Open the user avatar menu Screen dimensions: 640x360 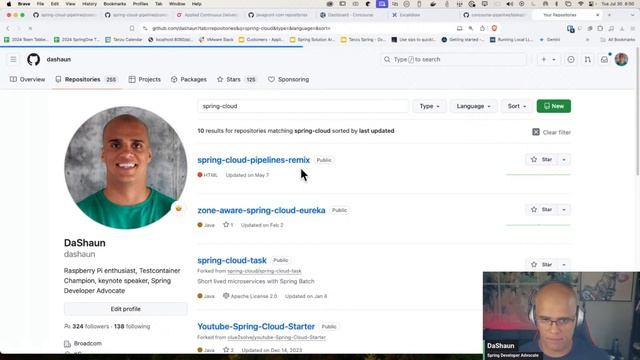621,59
